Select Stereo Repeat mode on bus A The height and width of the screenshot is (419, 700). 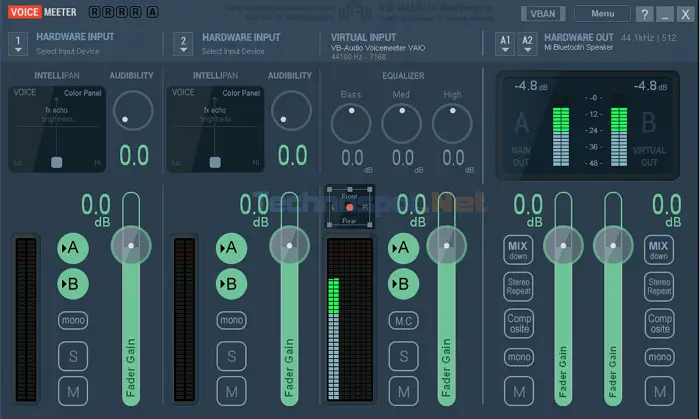tap(518, 286)
